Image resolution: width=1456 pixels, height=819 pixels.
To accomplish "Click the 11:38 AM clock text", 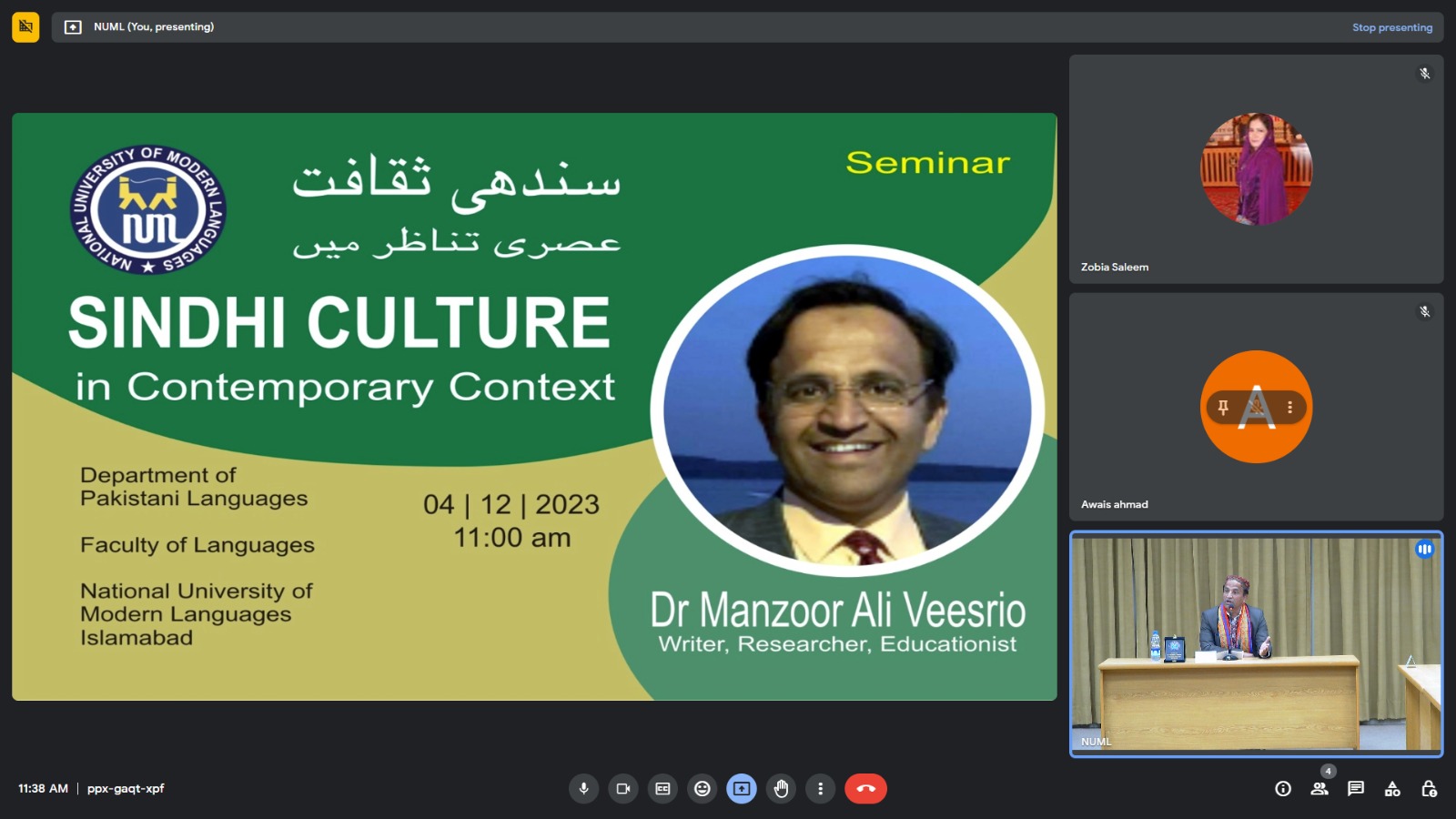I will point(43,789).
